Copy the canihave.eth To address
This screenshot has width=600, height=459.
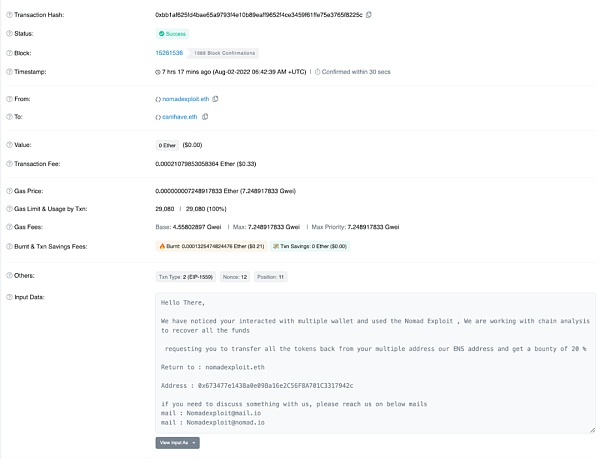tap(203, 117)
